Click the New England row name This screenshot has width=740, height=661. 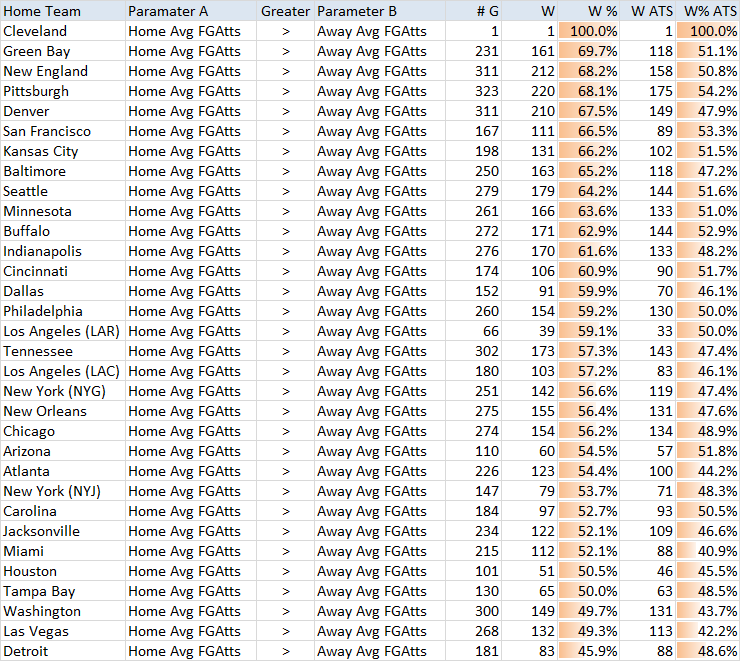[x=63, y=71]
